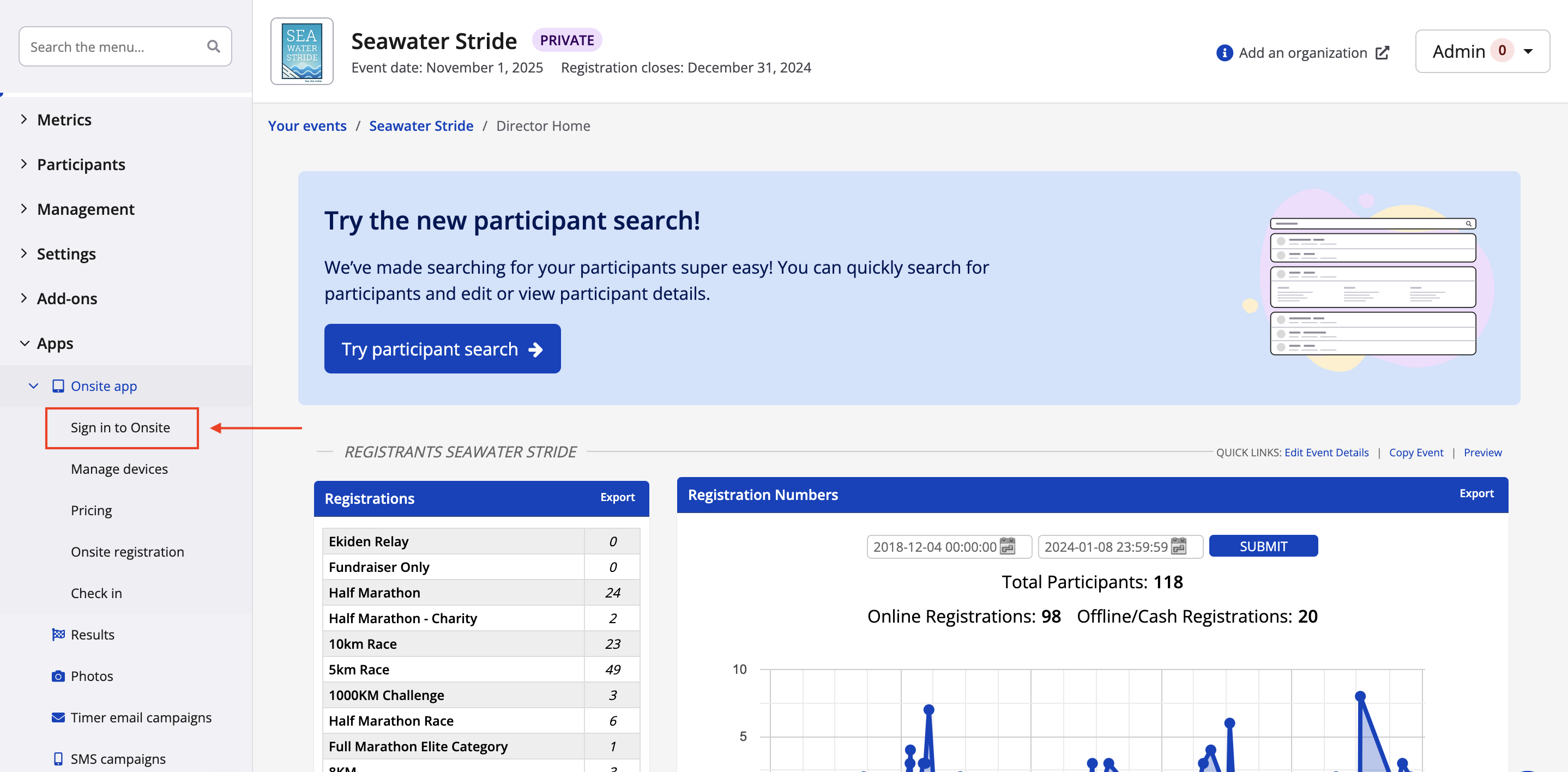This screenshot has width=1568, height=772.
Task: Click the external link icon after Add an organization
Action: tap(1382, 53)
